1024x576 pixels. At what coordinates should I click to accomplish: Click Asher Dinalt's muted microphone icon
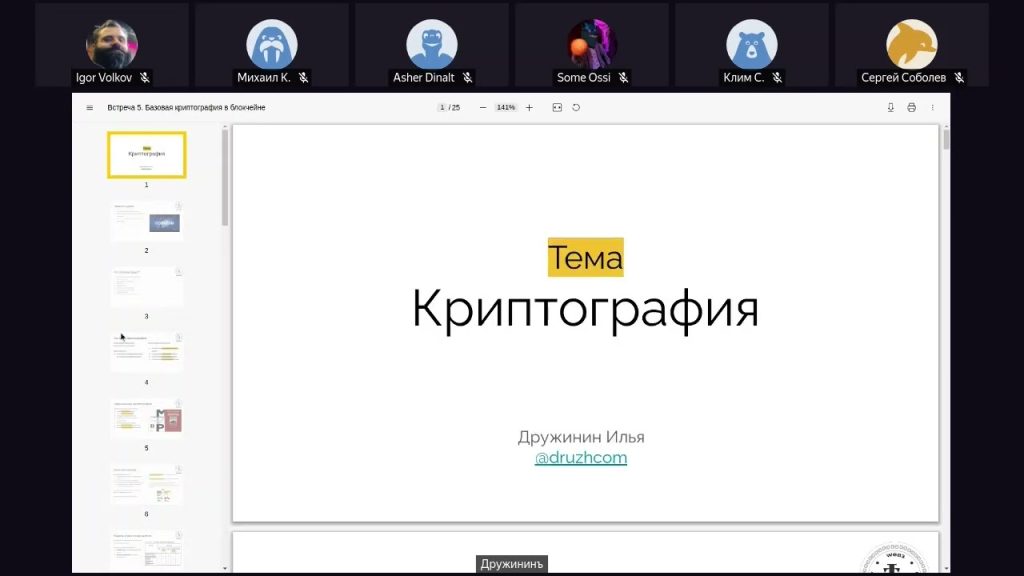click(x=467, y=78)
